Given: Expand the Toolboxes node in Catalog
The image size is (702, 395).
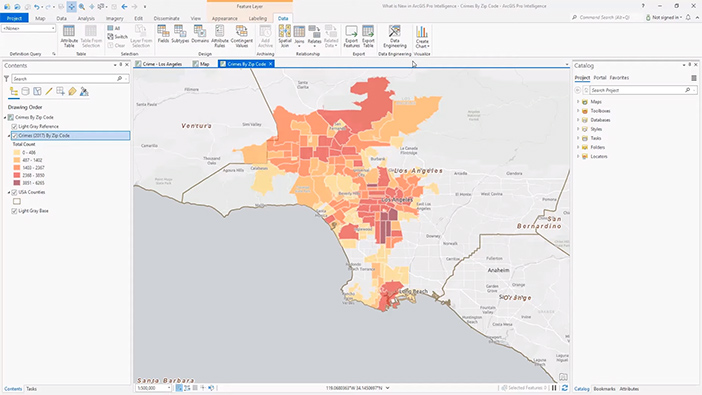Looking at the screenshot, I should point(578,111).
